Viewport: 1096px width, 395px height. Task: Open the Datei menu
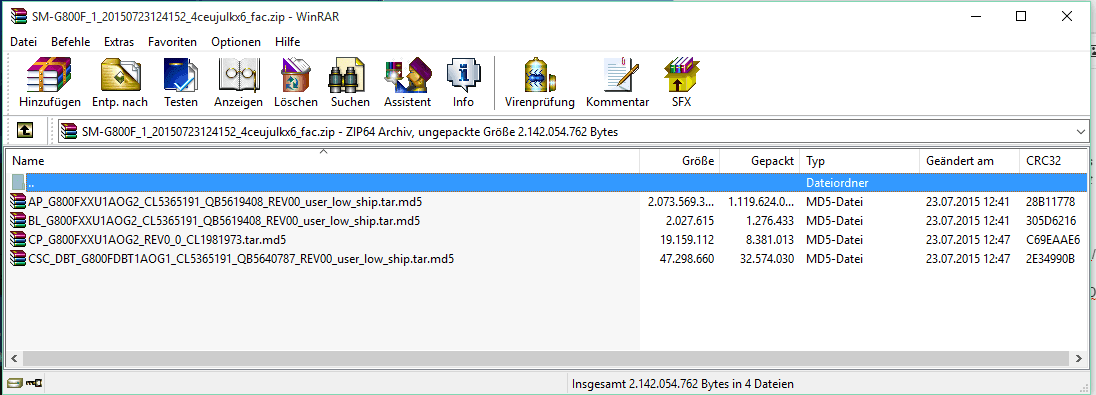(x=24, y=42)
